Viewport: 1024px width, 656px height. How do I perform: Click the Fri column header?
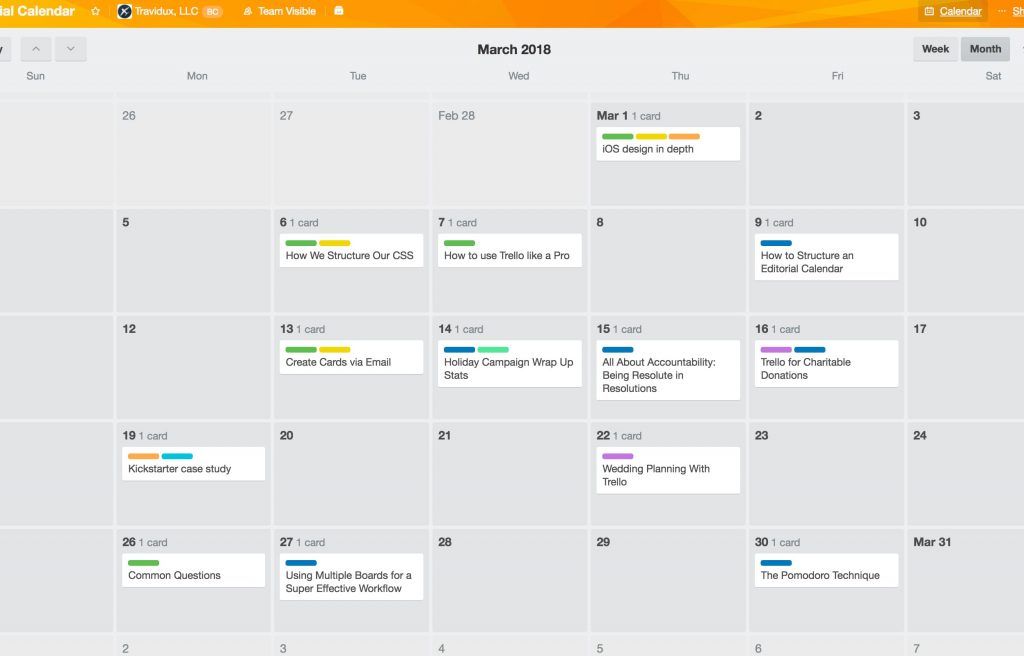[x=837, y=76]
